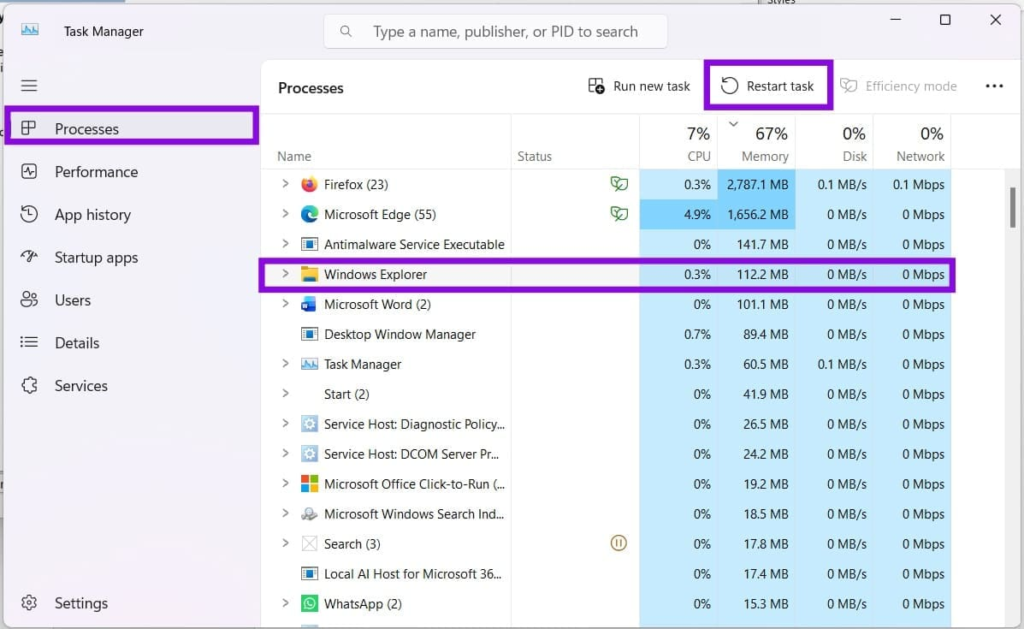Sort processes by the Name column
1024x629 pixels.
tap(387, 143)
